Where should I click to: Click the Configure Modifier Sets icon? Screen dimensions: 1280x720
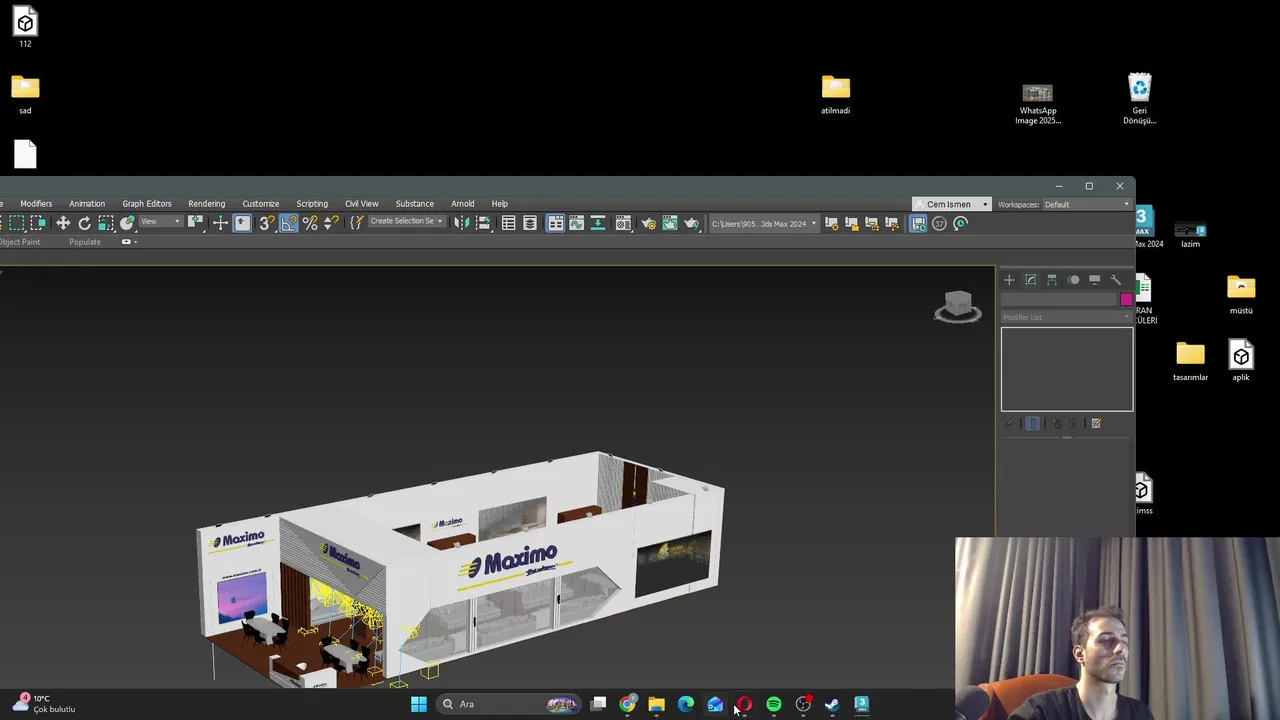tap(1096, 423)
